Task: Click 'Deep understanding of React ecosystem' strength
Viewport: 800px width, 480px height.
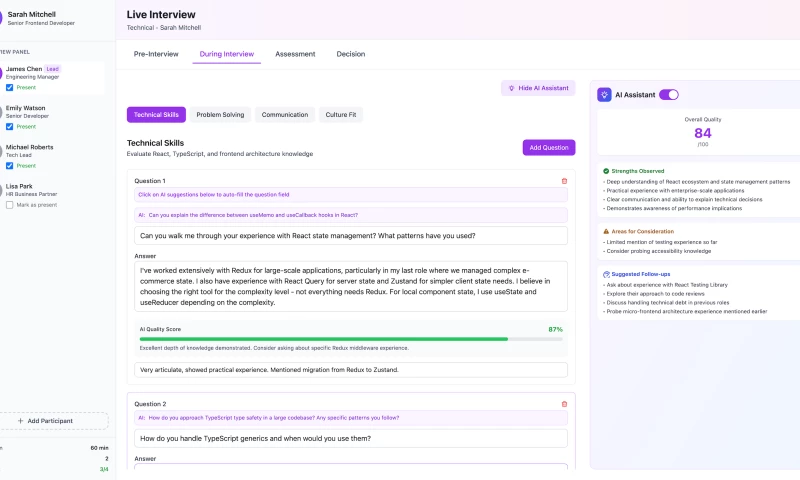Action: (696, 182)
